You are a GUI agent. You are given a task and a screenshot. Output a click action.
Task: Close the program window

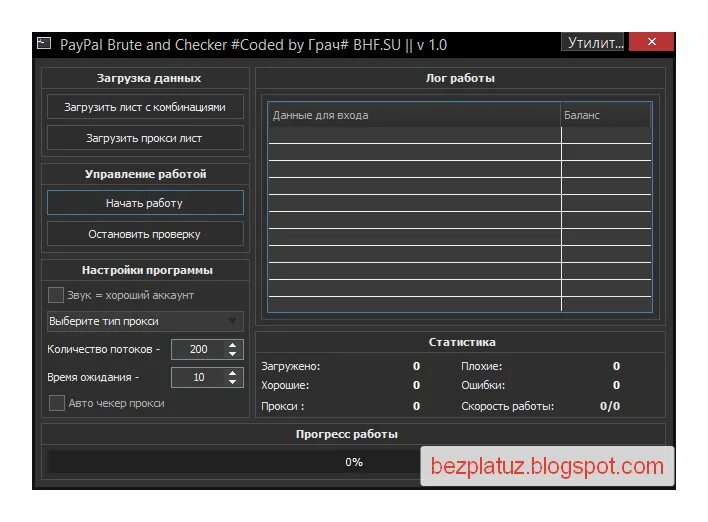(x=652, y=42)
